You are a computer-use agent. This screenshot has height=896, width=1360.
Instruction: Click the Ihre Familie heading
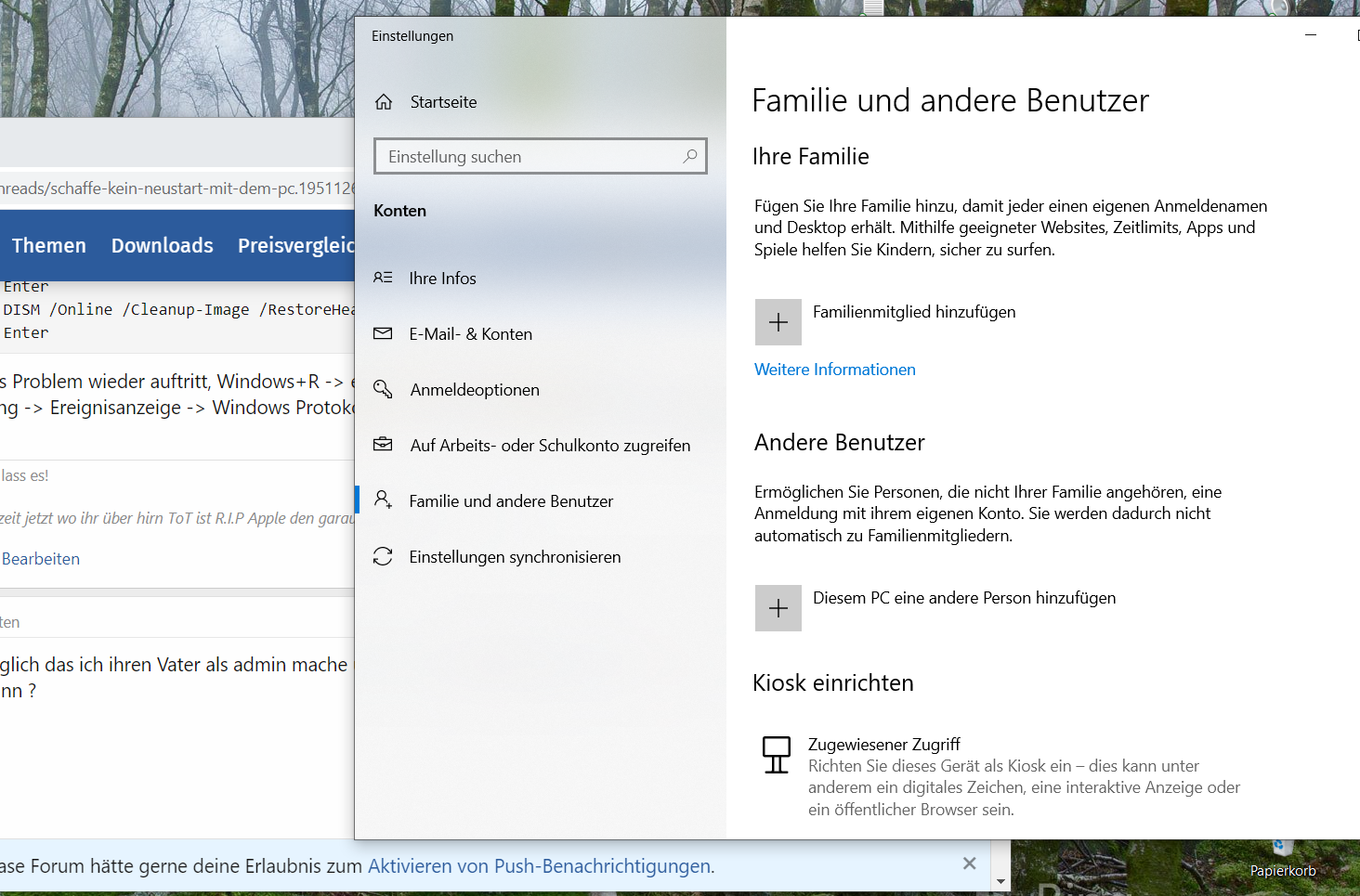[x=811, y=157]
